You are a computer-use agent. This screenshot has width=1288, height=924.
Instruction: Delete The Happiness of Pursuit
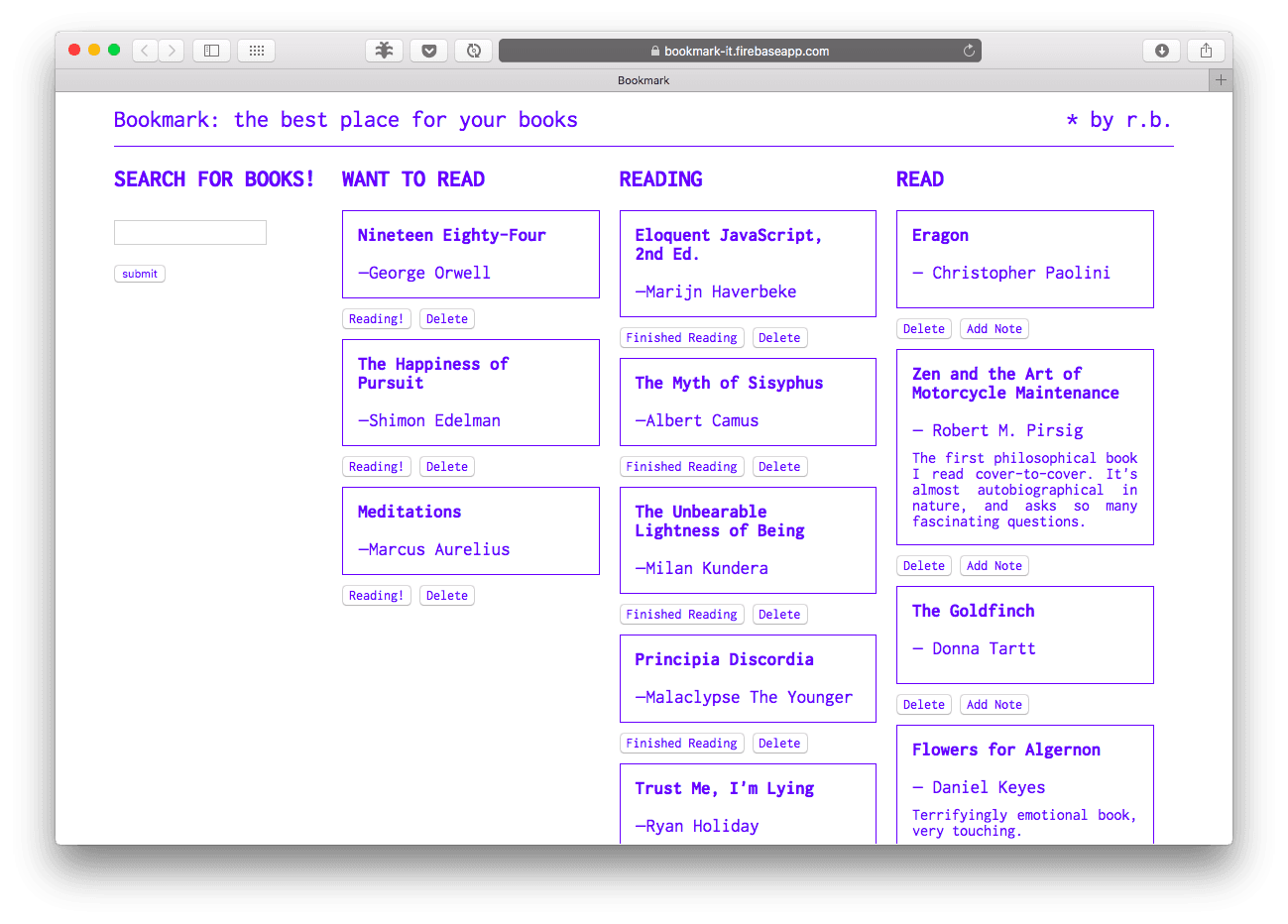click(x=447, y=467)
